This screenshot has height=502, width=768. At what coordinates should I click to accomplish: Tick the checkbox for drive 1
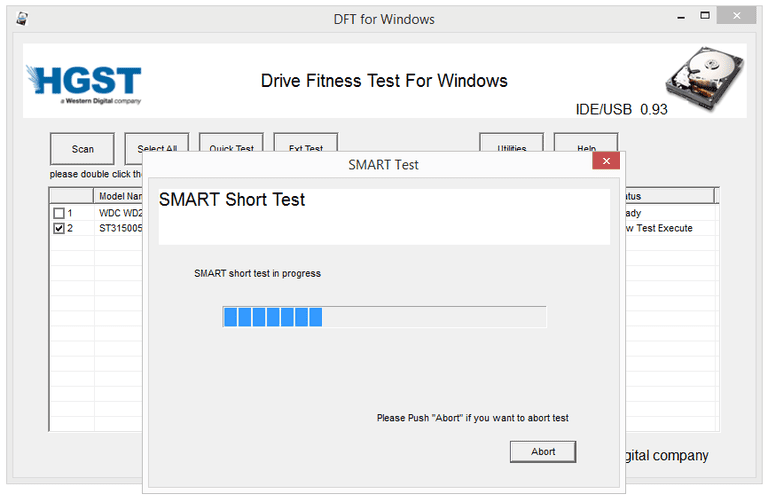[x=59, y=213]
